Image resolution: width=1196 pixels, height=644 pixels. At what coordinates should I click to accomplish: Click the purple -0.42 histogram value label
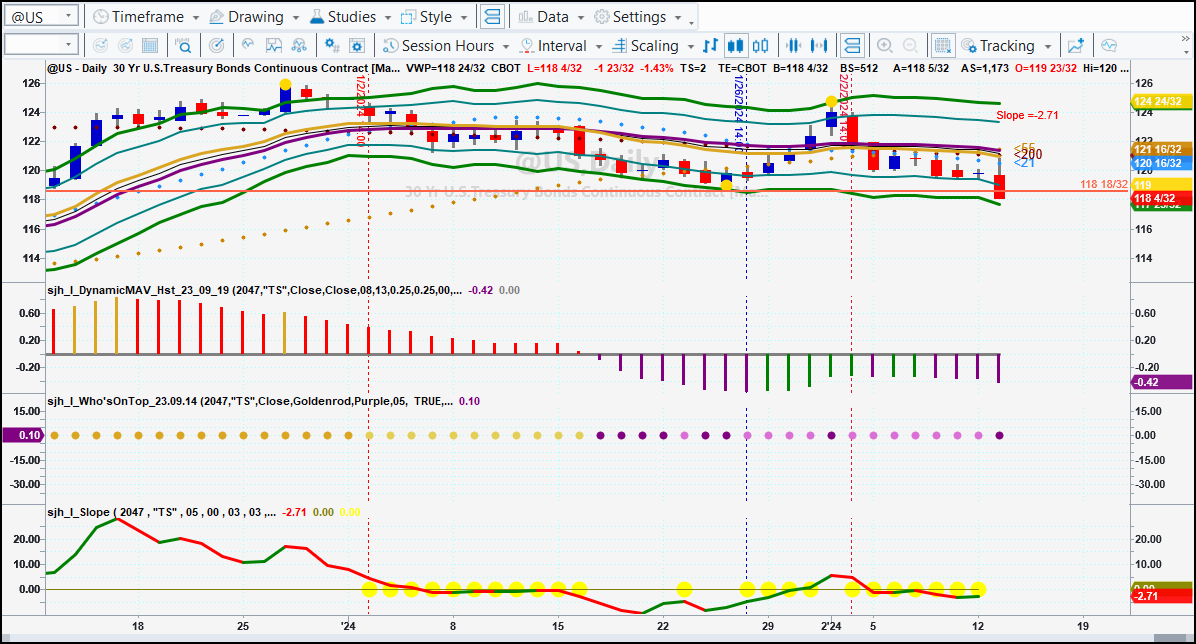coord(1161,382)
